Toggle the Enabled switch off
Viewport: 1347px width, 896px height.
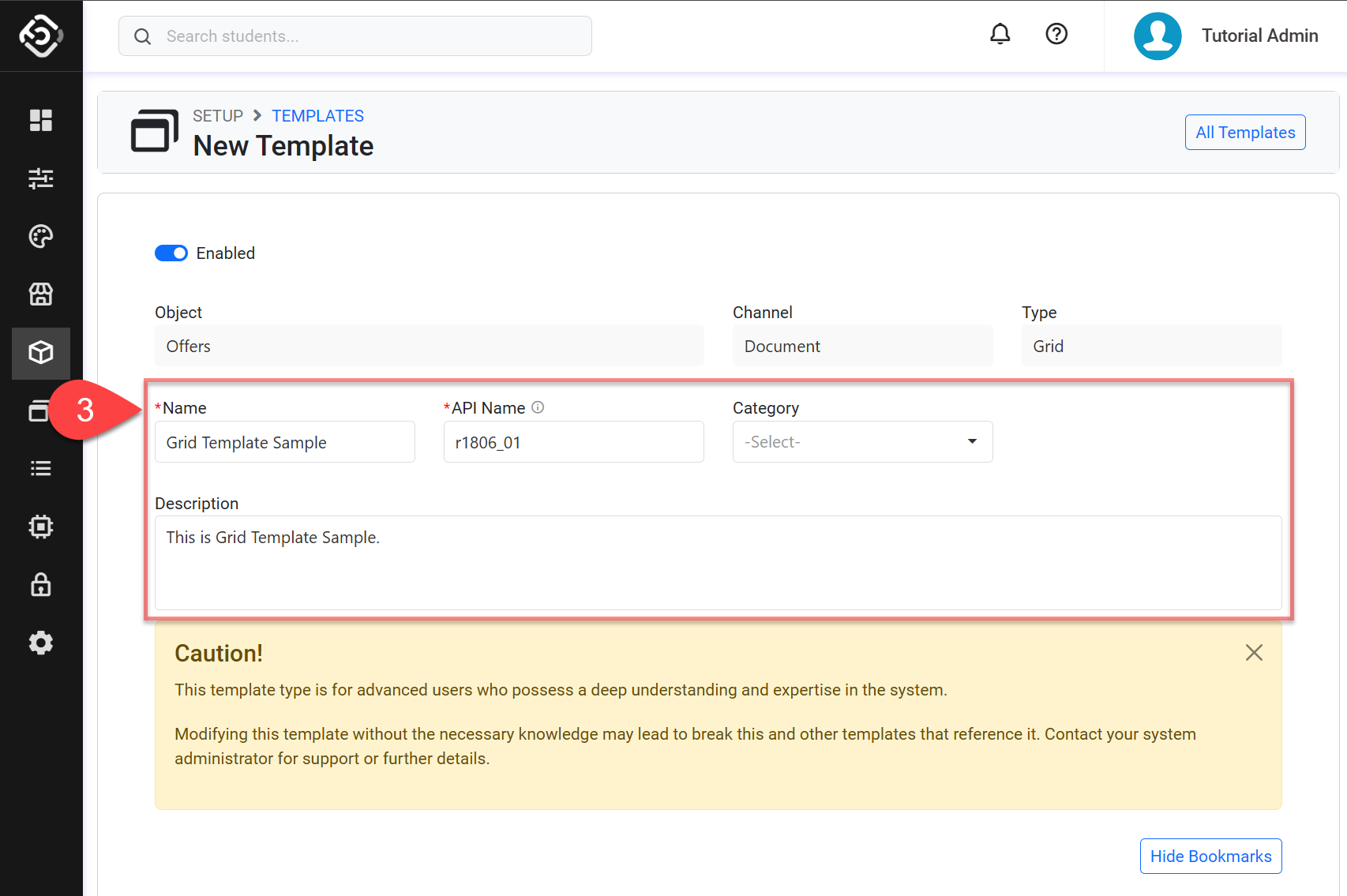(171, 253)
